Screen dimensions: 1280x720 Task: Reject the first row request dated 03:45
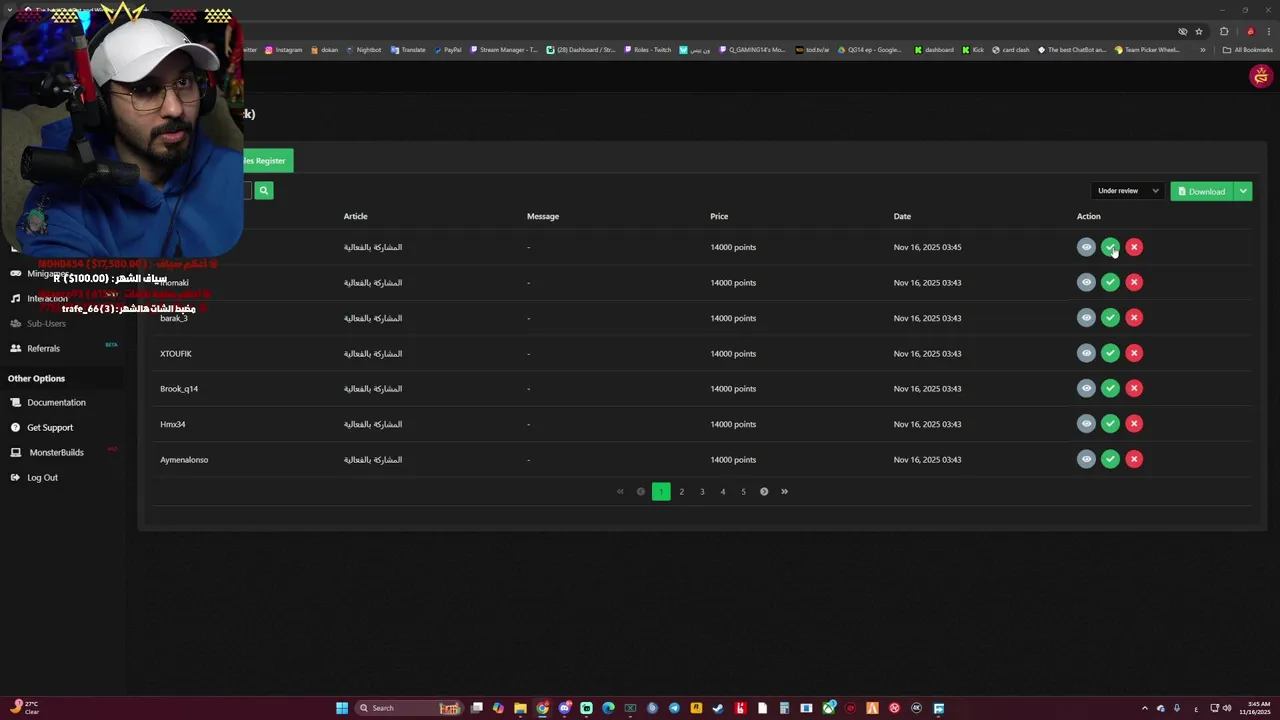click(x=1134, y=247)
